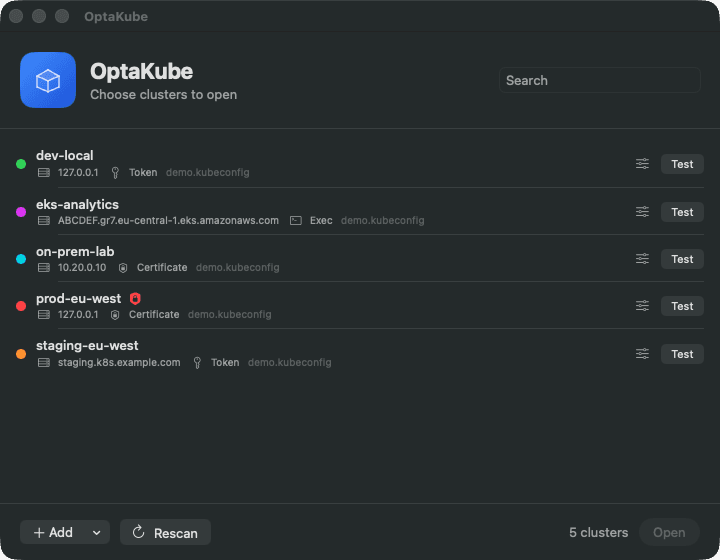
Task: Select the staging-eu-west cluster name
Action: coord(87,346)
